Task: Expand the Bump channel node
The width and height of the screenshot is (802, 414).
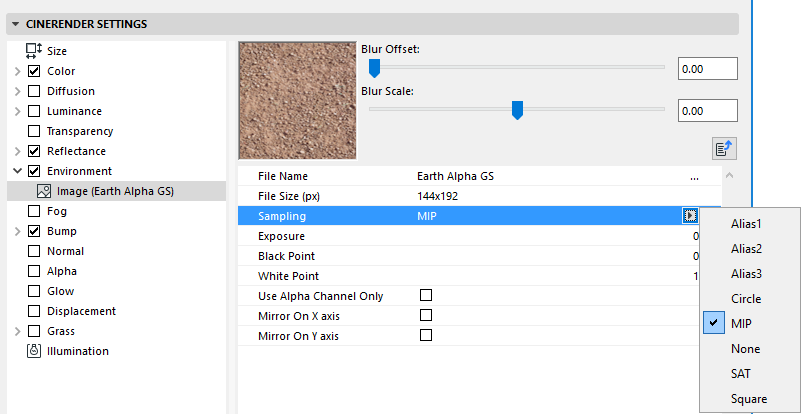Action: (x=17, y=231)
